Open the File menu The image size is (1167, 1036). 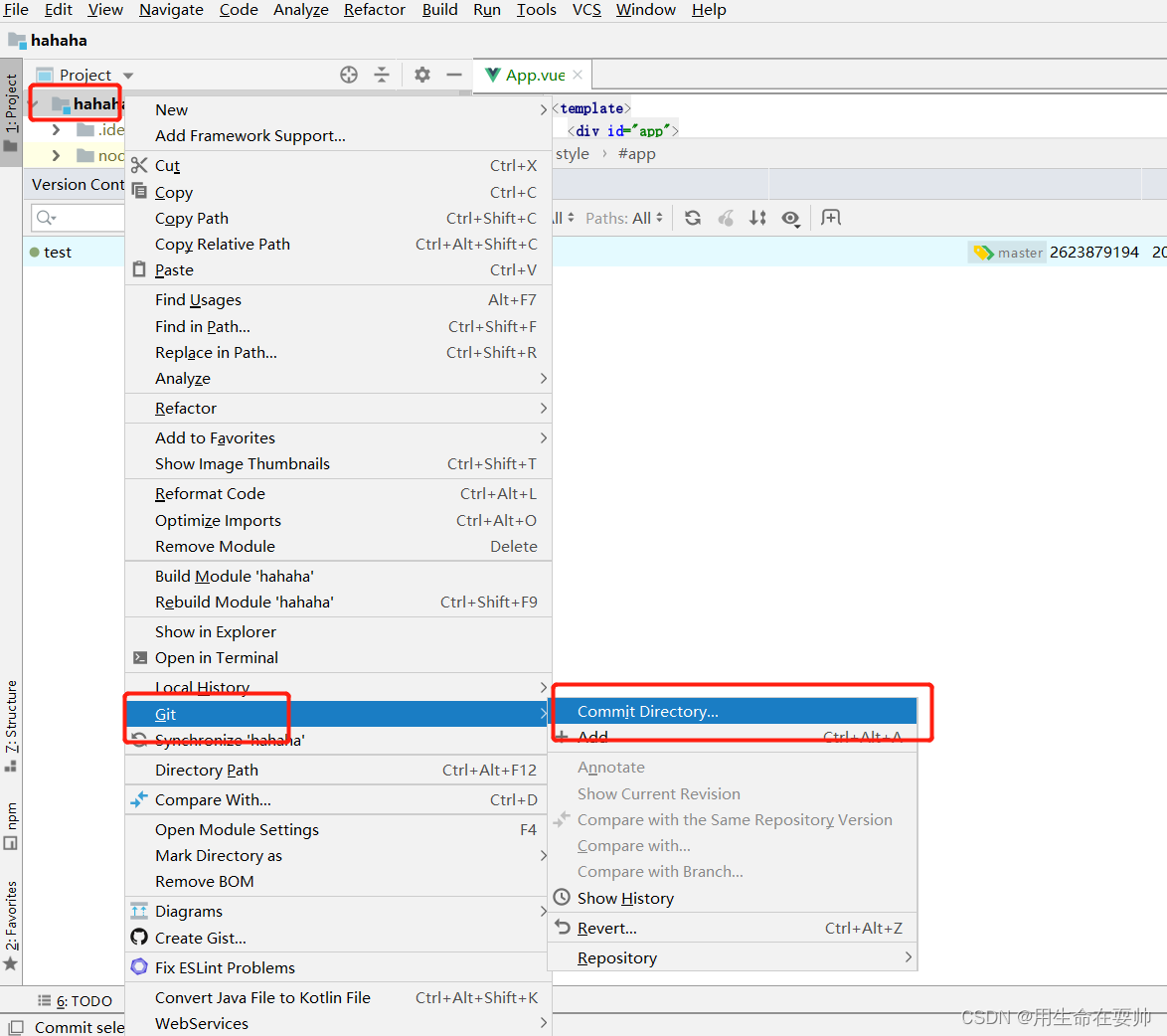click(x=16, y=10)
